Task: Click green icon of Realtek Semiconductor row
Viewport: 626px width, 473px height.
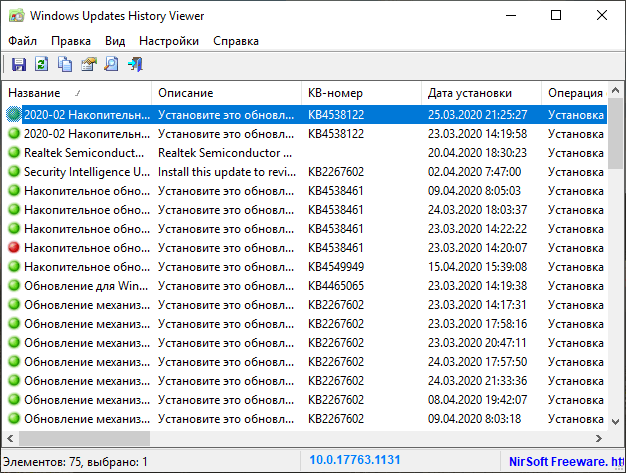Action: [x=14, y=152]
